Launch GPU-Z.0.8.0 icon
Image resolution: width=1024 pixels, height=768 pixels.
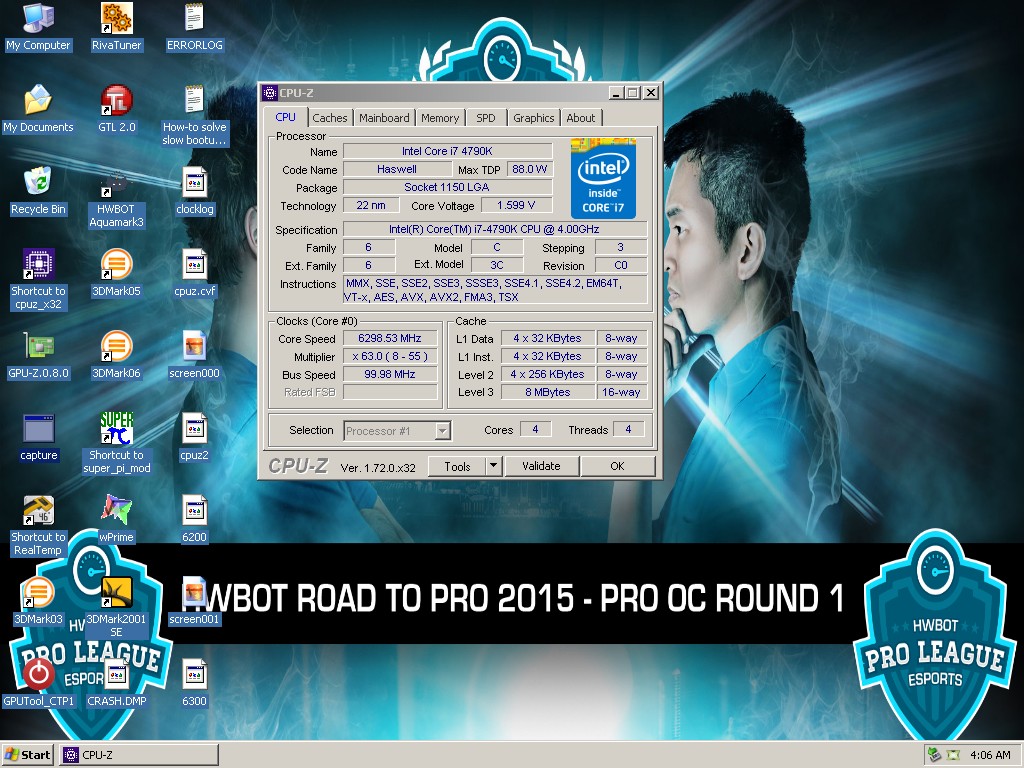click(38, 355)
